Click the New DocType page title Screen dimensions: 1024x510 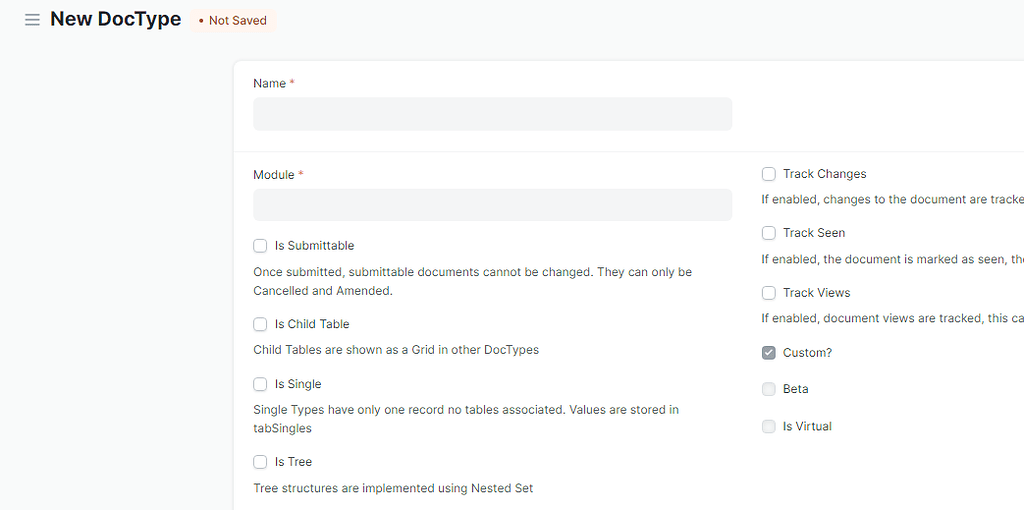click(116, 19)
